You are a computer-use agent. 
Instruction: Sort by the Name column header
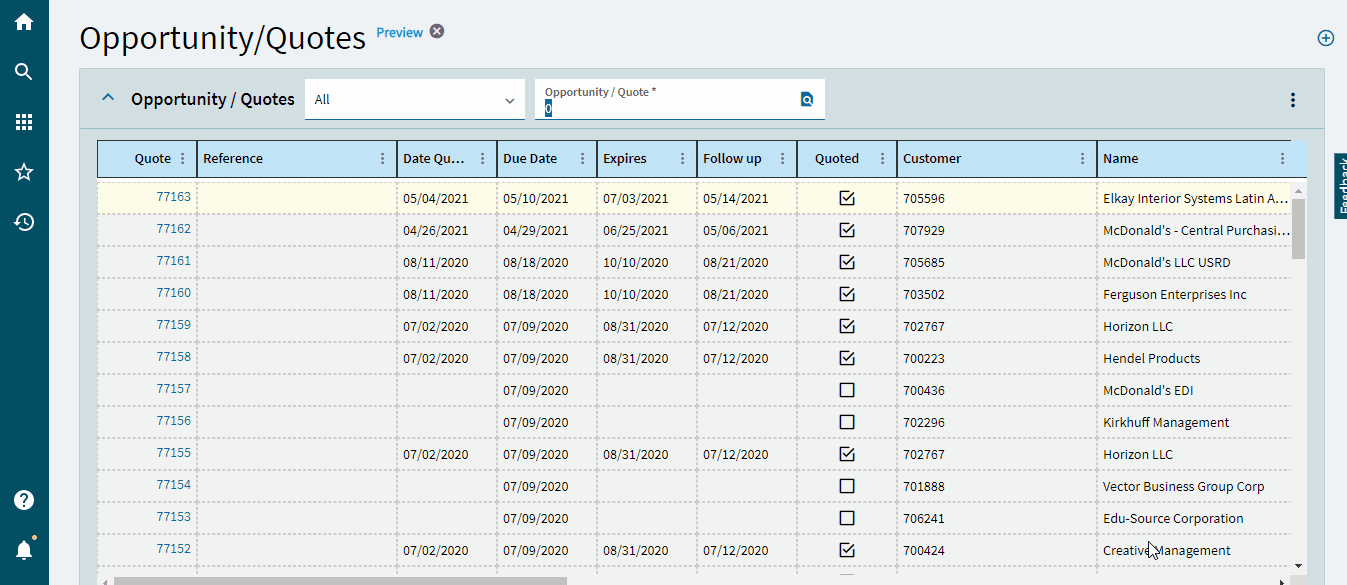(1121, 158)
